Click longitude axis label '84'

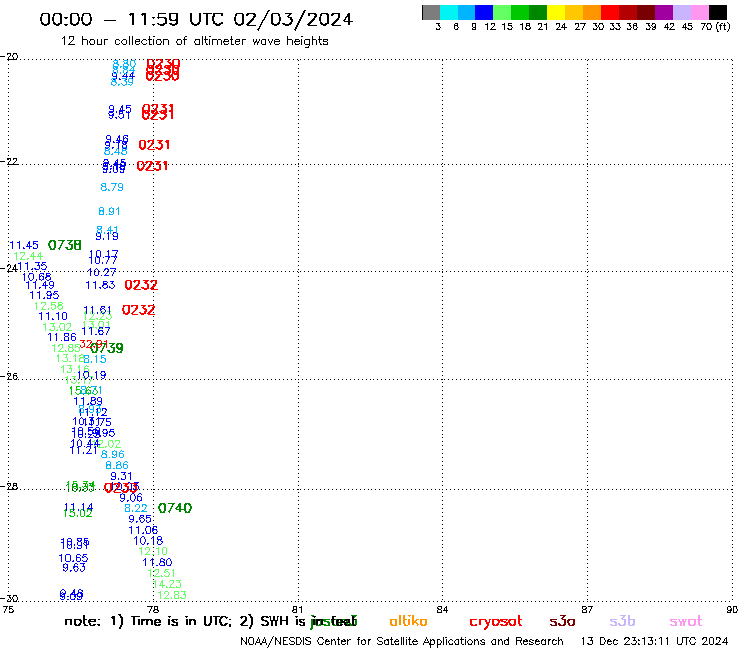(x=442, y=610)
